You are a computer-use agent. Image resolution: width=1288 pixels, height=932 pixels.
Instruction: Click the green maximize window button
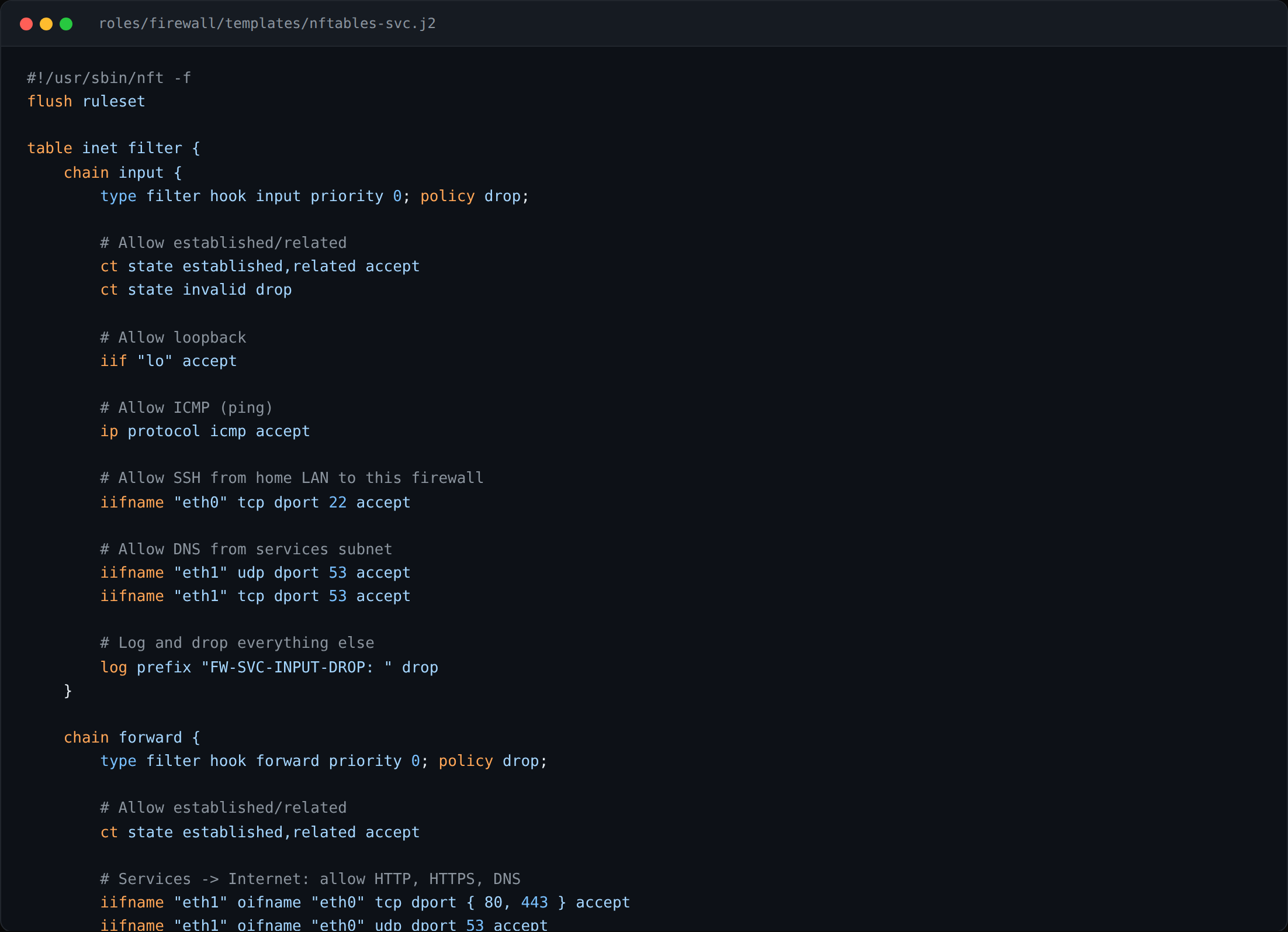point(66,24)
